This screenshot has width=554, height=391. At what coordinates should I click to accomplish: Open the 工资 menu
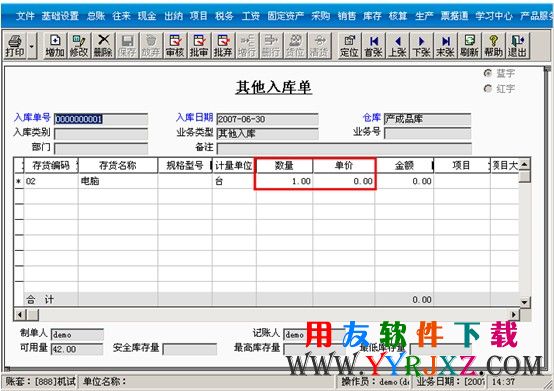[251, 16]
